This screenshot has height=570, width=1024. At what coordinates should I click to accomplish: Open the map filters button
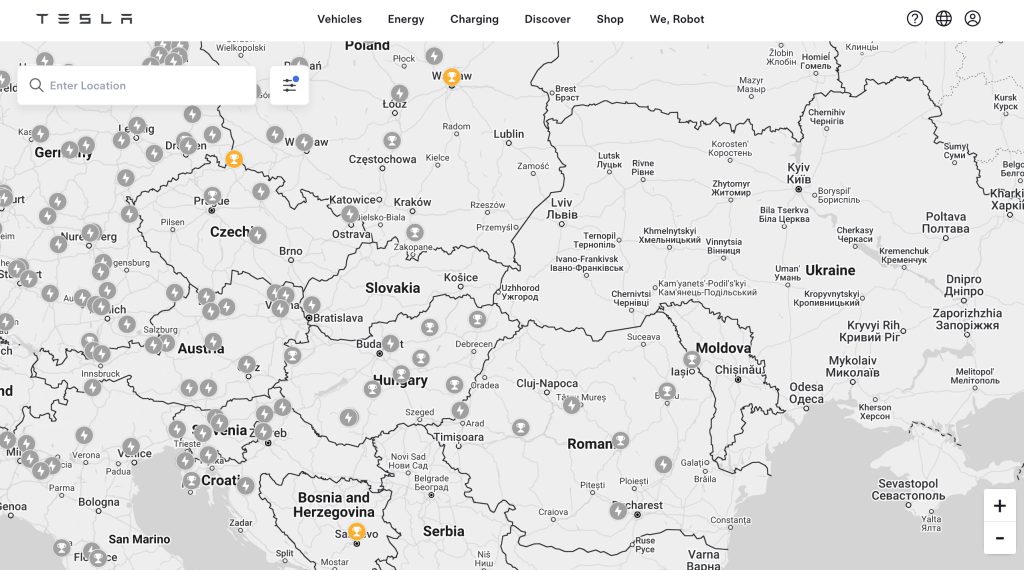coord(289,86)
